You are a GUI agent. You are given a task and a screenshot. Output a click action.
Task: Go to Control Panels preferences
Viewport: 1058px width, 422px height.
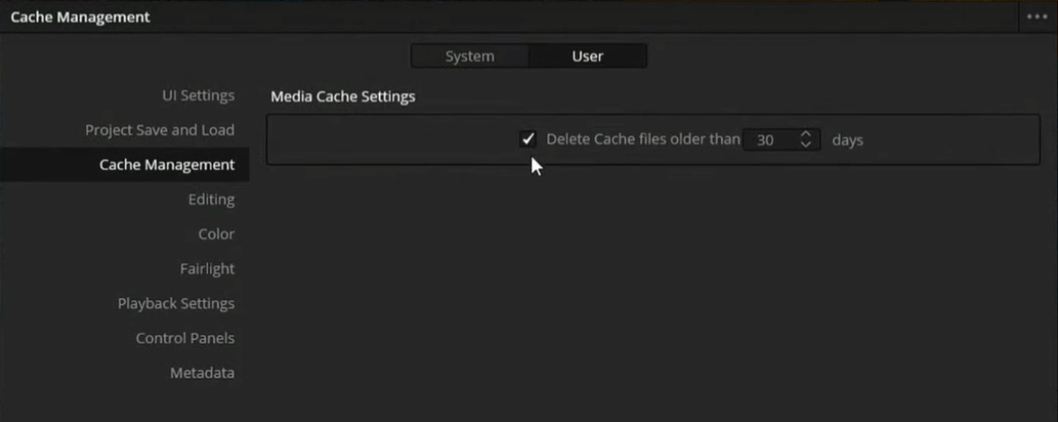[185, 338]
